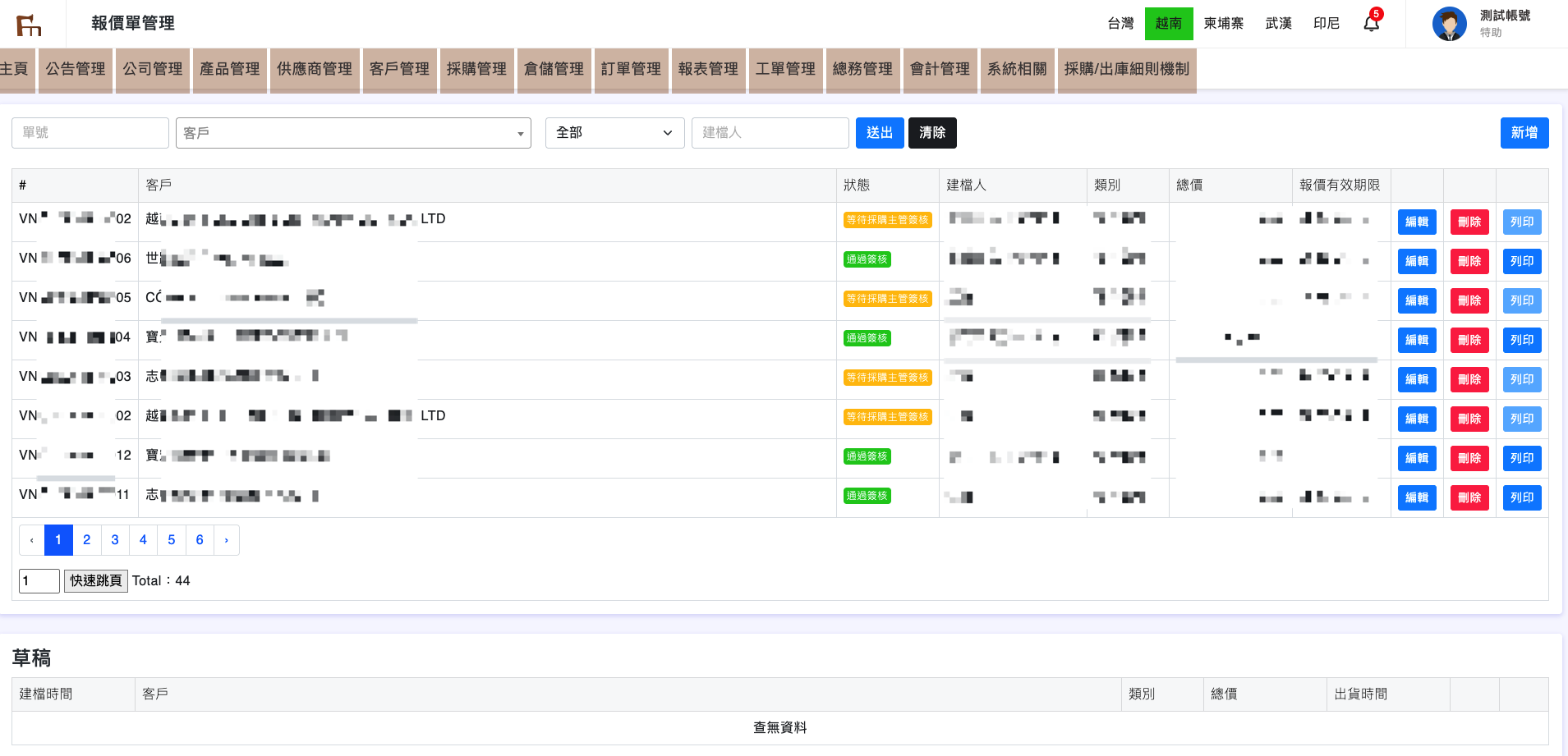Click the furniture logo icon
Screen dimensions: 1568x756
29,25
